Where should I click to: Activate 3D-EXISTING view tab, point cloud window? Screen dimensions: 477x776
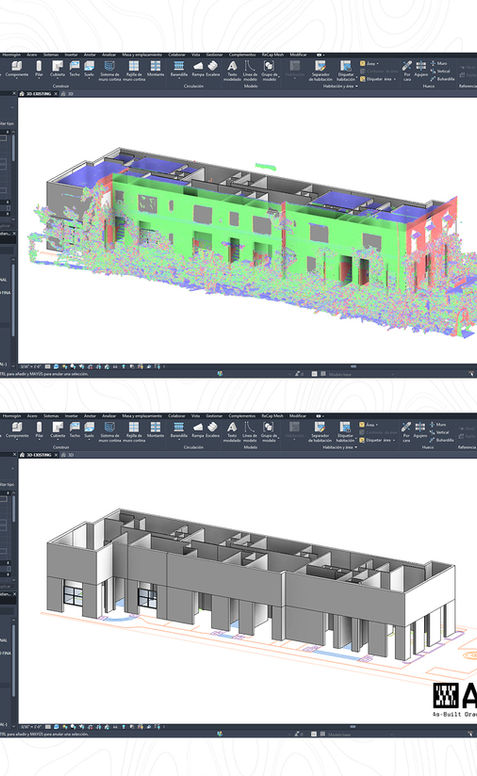(38, 94)
